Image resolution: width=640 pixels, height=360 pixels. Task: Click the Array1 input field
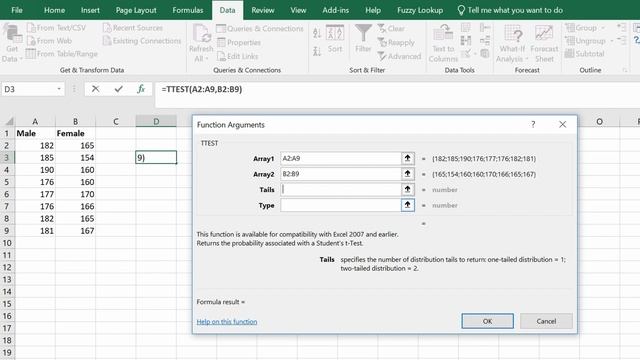pos(341,158)
